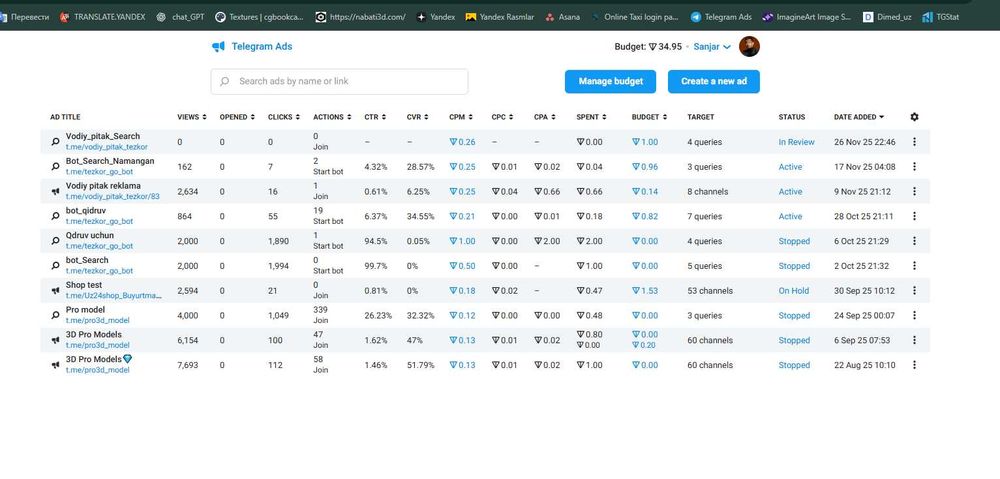Image resolution: width=1000 pixels, height=479 pixels.
Task: Click the Qdruv uchun ad title
Action: [90, 235]
